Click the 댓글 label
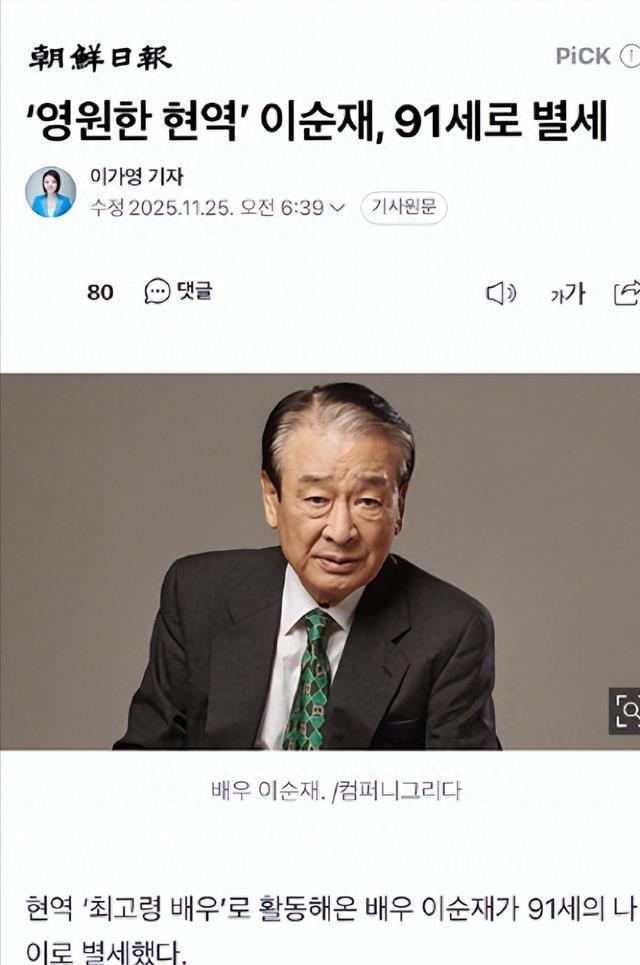Viewport: 640px width, 965px height. (194, 291)
